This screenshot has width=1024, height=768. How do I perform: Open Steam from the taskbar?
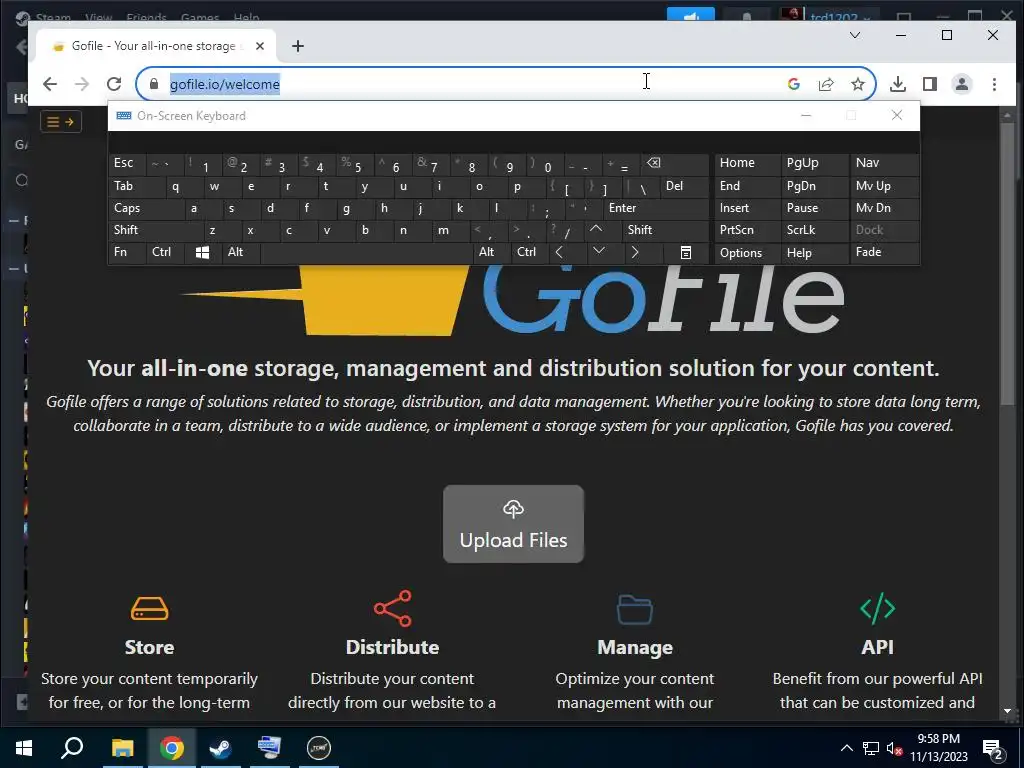point(220,748)
